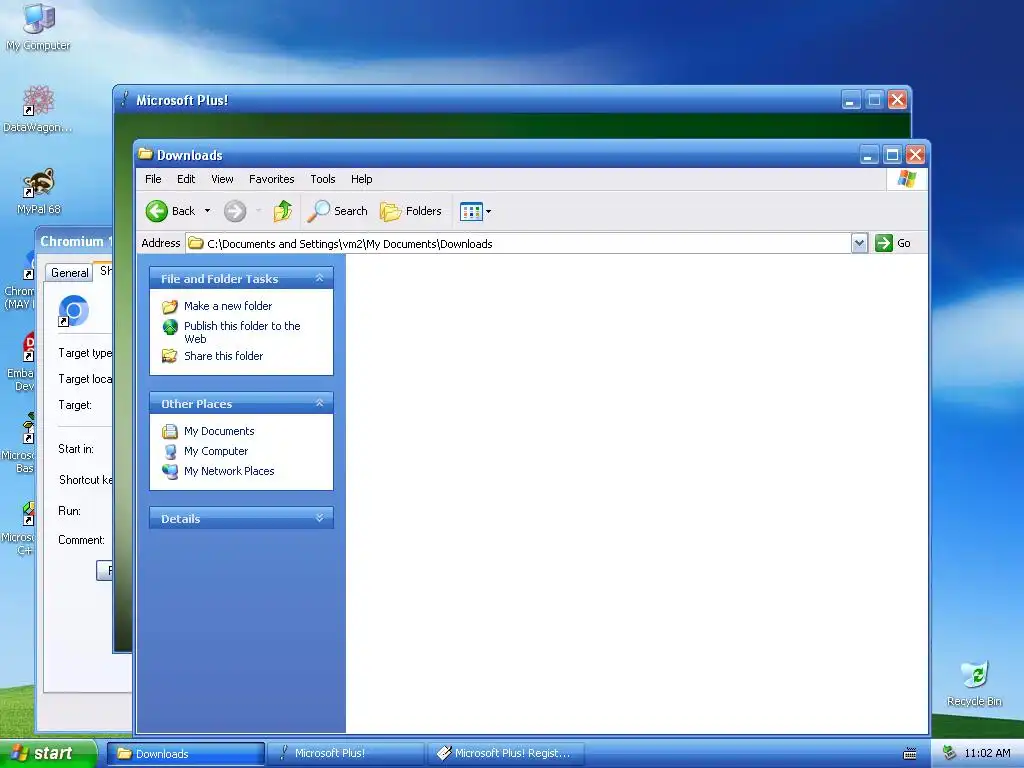This screenshot has height=768, width=1024.
Task: Open the Views button menu
Action: click(x=475, y=211)
